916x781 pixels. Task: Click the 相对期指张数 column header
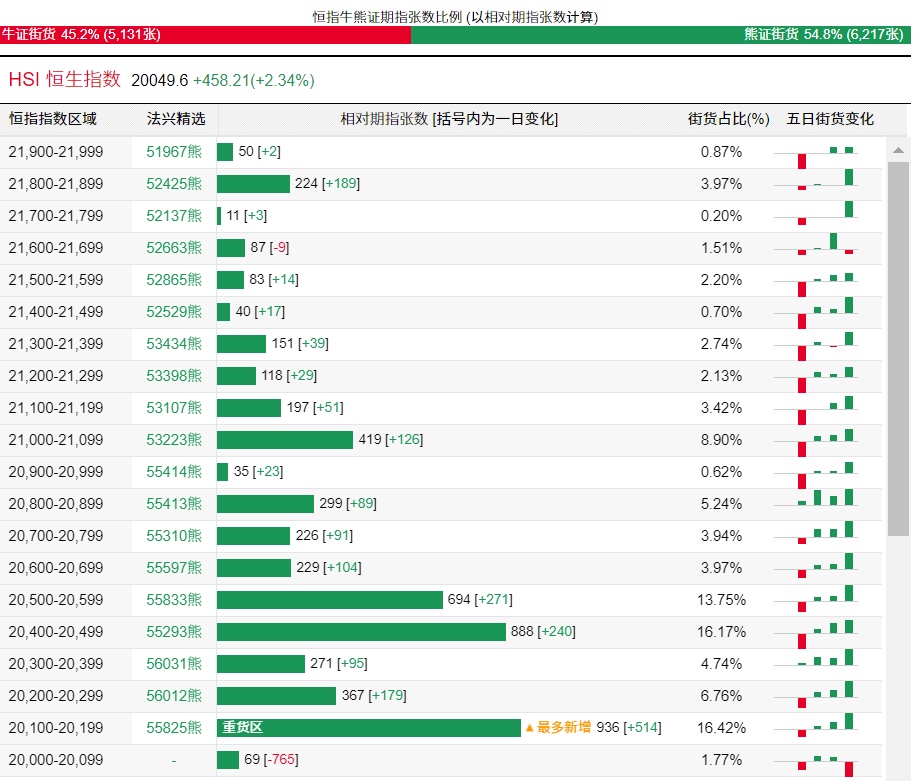coord(449,119)
